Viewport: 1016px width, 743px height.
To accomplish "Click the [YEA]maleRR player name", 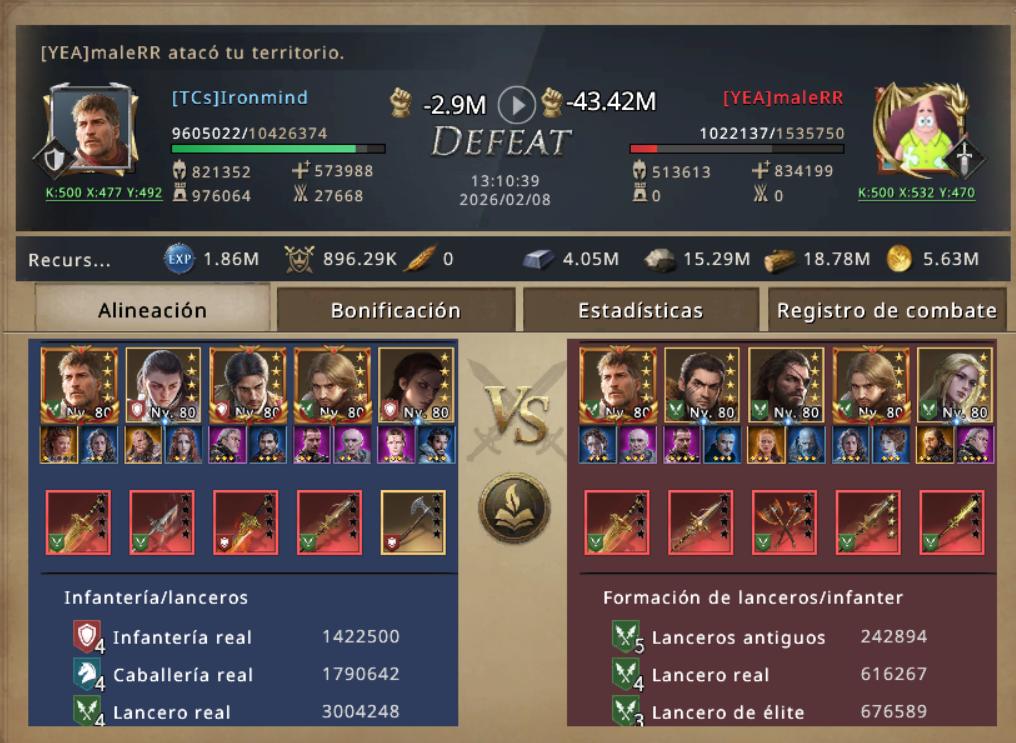I will 783,98.
